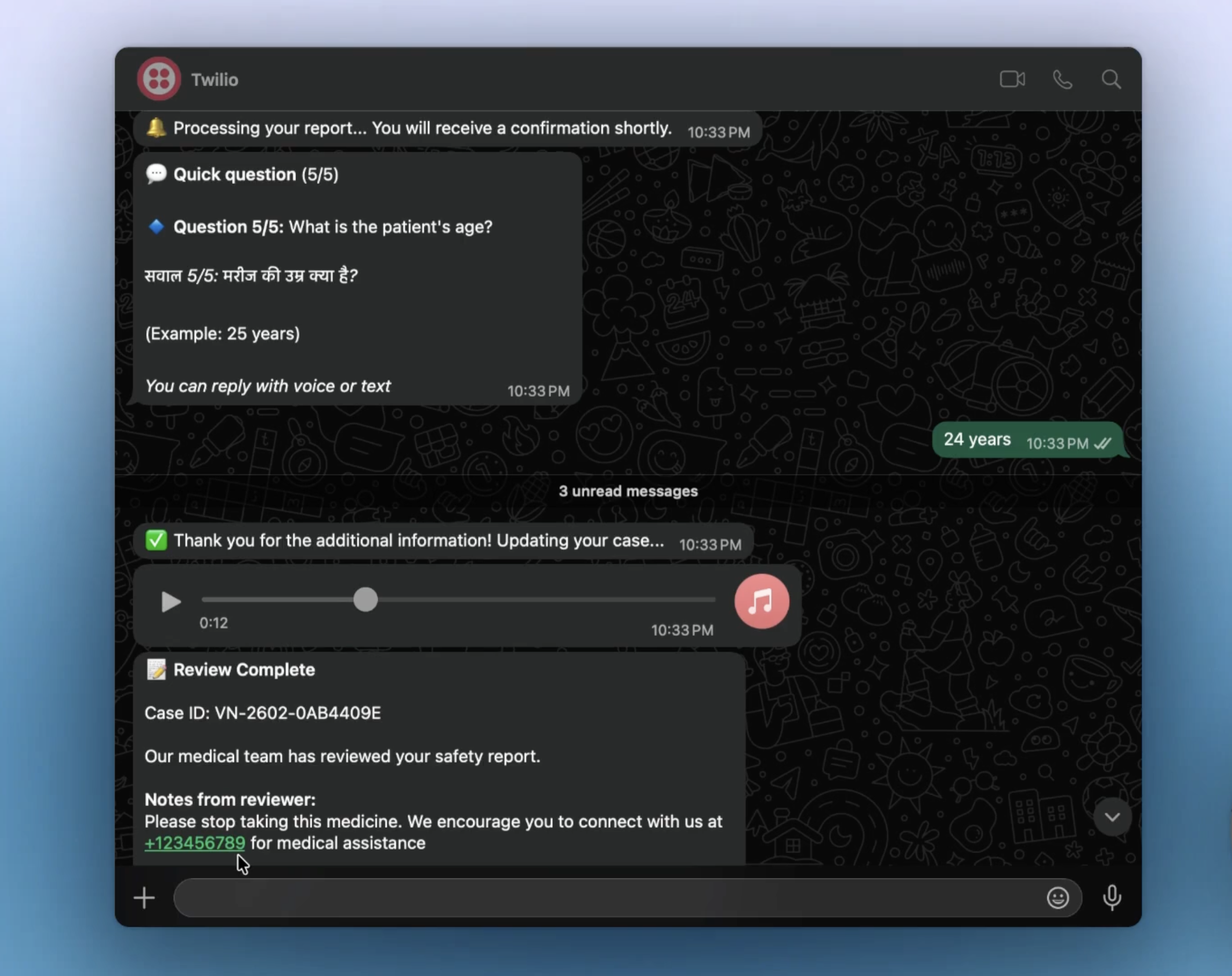Click the pink music note icon
The image size is (1232, 976).
761,601
